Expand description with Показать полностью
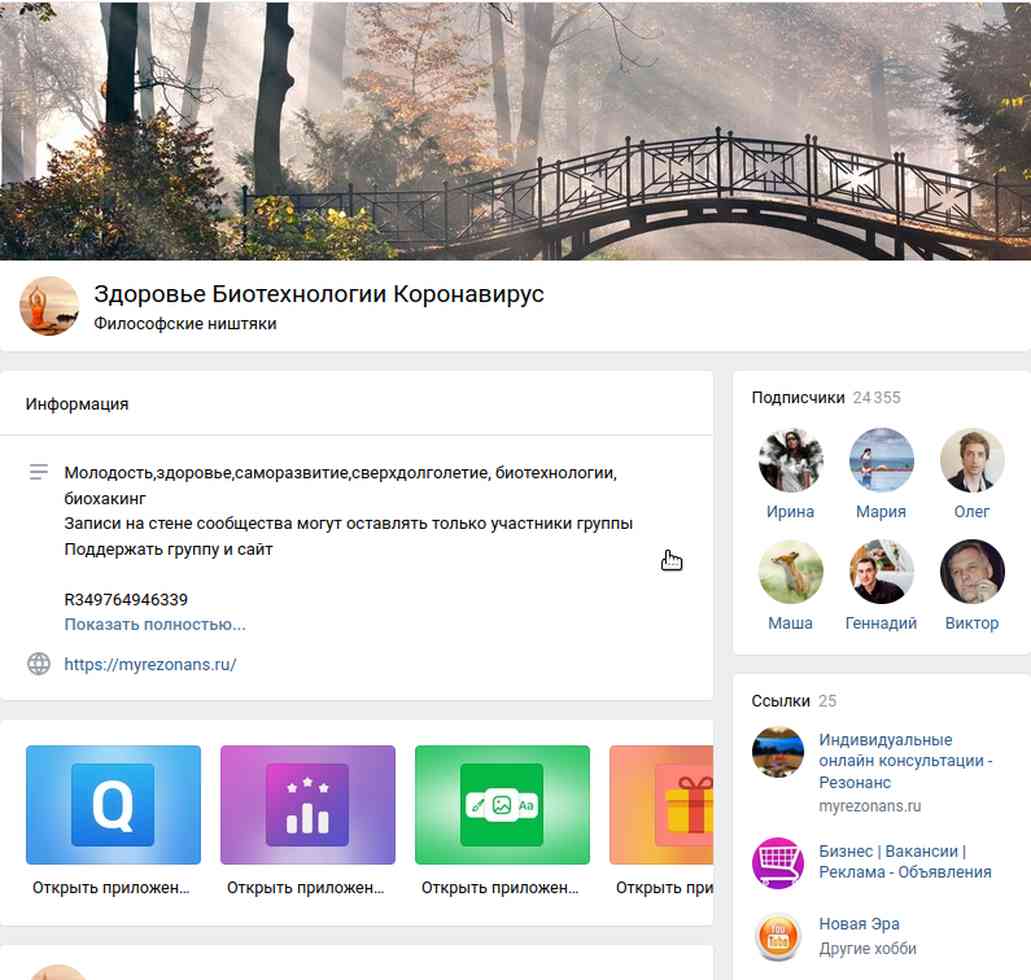The image size is (1031, 980). coord(155,624)
